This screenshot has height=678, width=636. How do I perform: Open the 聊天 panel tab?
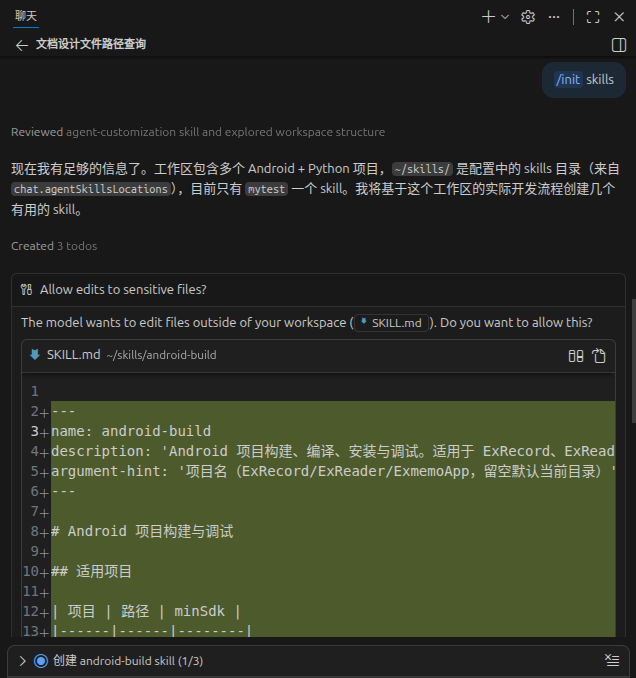(x=26, y=16)
